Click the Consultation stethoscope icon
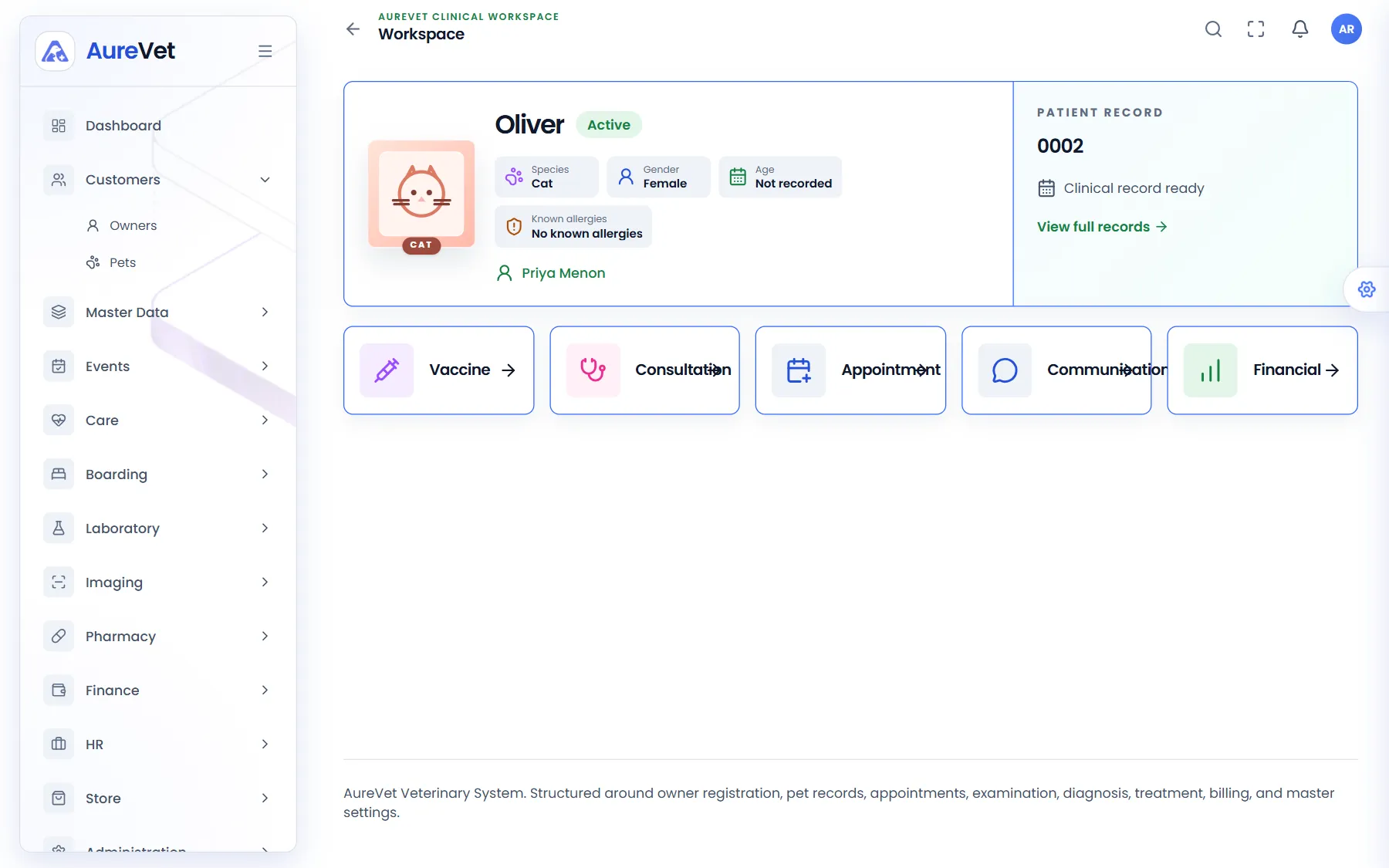This screenshot has width=1389, height=868. (593, 370)
